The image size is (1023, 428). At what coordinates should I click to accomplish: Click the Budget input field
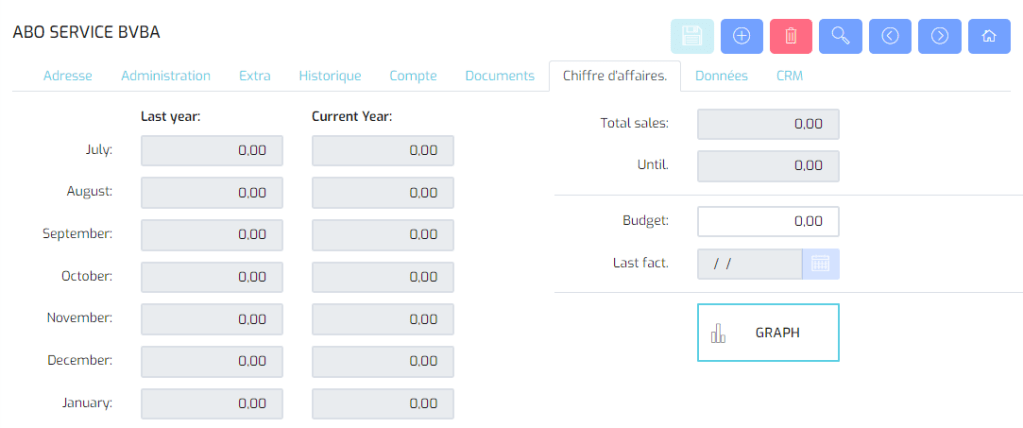click(x=768, y=222)
